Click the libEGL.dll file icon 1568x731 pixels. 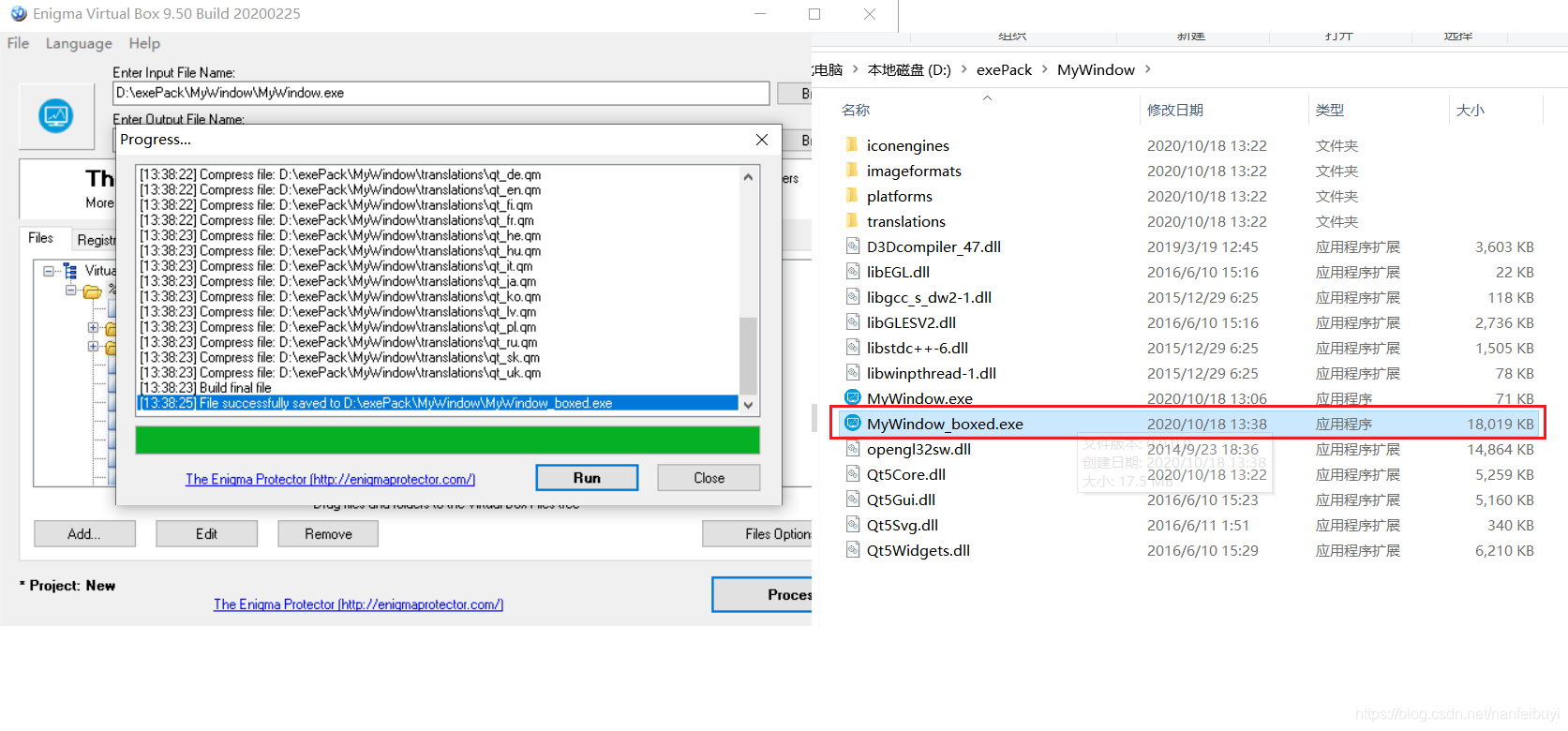point(852,272)
